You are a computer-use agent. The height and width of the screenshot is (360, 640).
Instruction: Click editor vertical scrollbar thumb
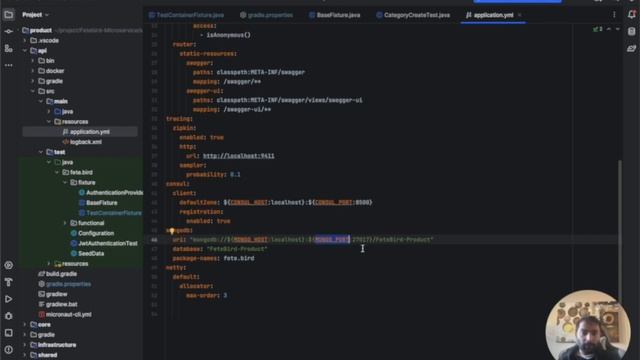pos(620,229)
